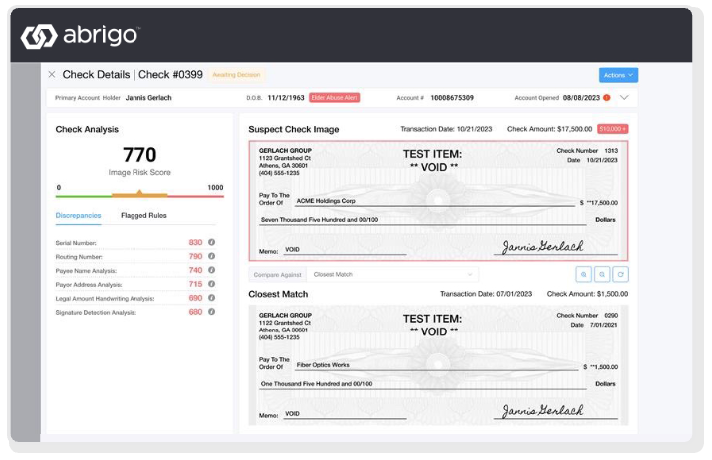Image resolution: width=712 pixels, height=460 pixels.
Task: Click Check Amount: $17,500.00 text
Action: (x=549, y=129)
